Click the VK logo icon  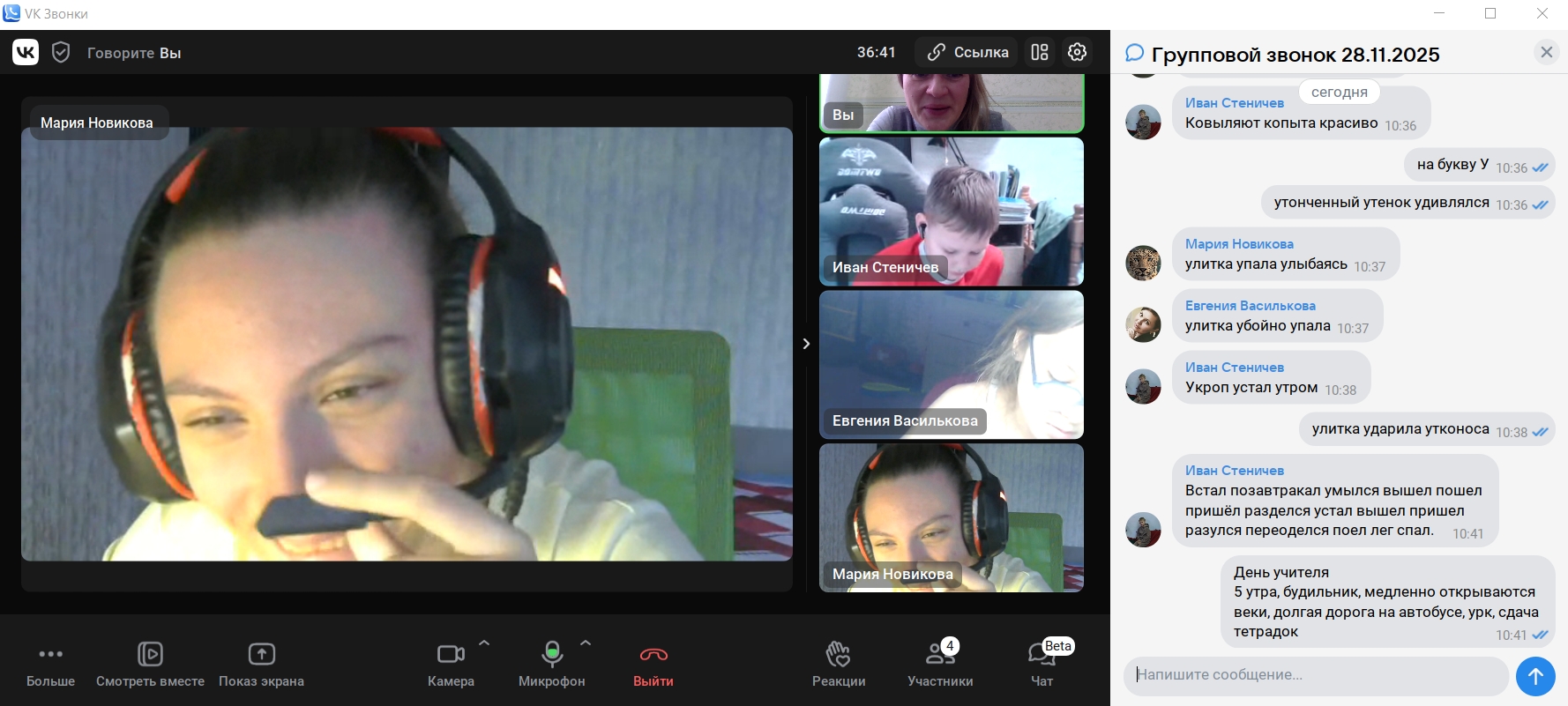pos(26,53)
